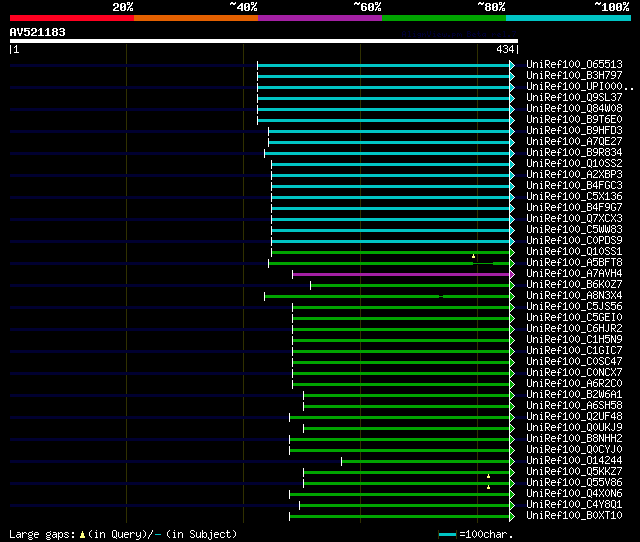Click the UniRef100_Q4X0N6 label
This screenshot has width=640, height=542.
(574, 494)
